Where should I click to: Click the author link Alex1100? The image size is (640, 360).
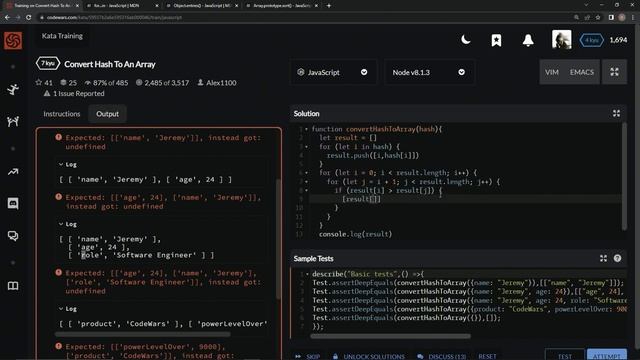pos(221,83)
